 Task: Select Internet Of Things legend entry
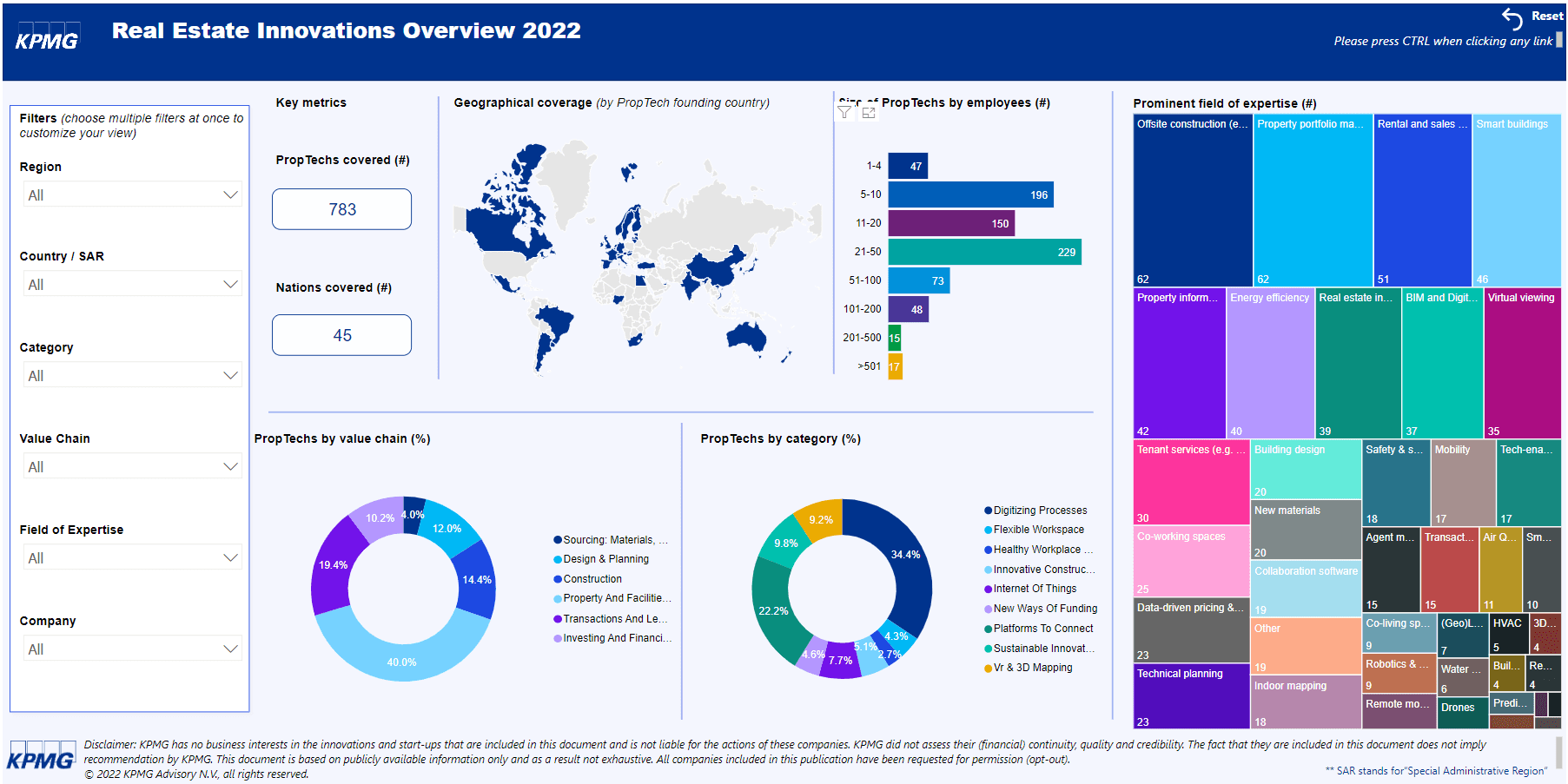pos(1030,589)
